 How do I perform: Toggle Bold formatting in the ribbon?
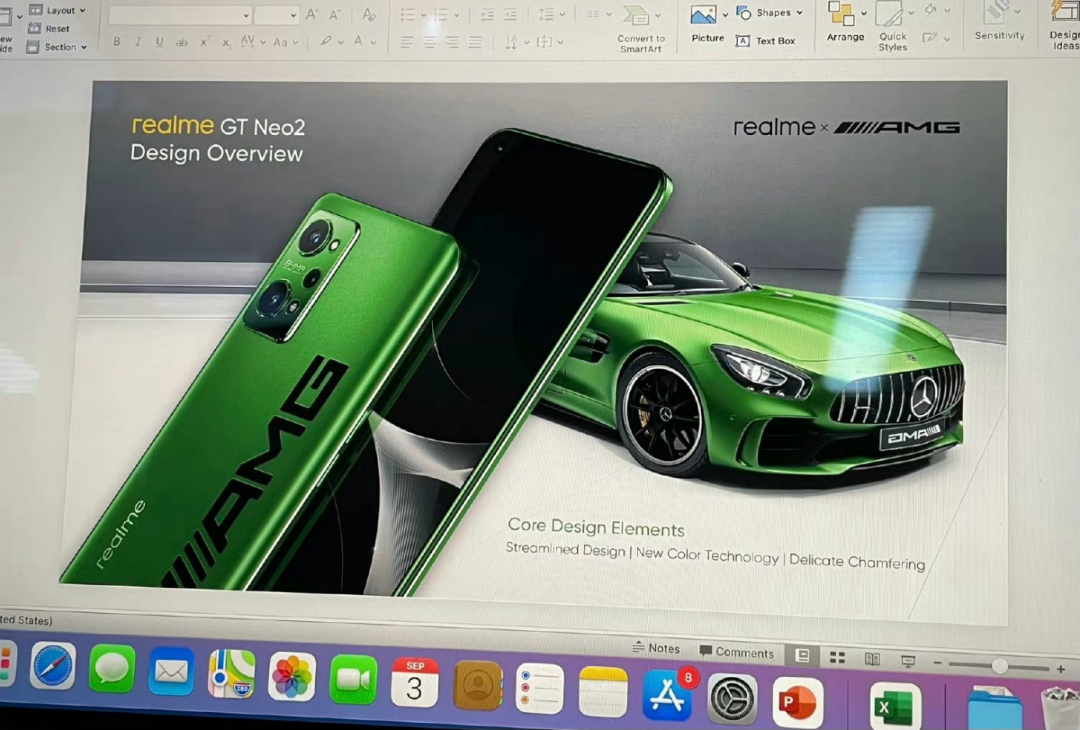(x=116, y=41)
